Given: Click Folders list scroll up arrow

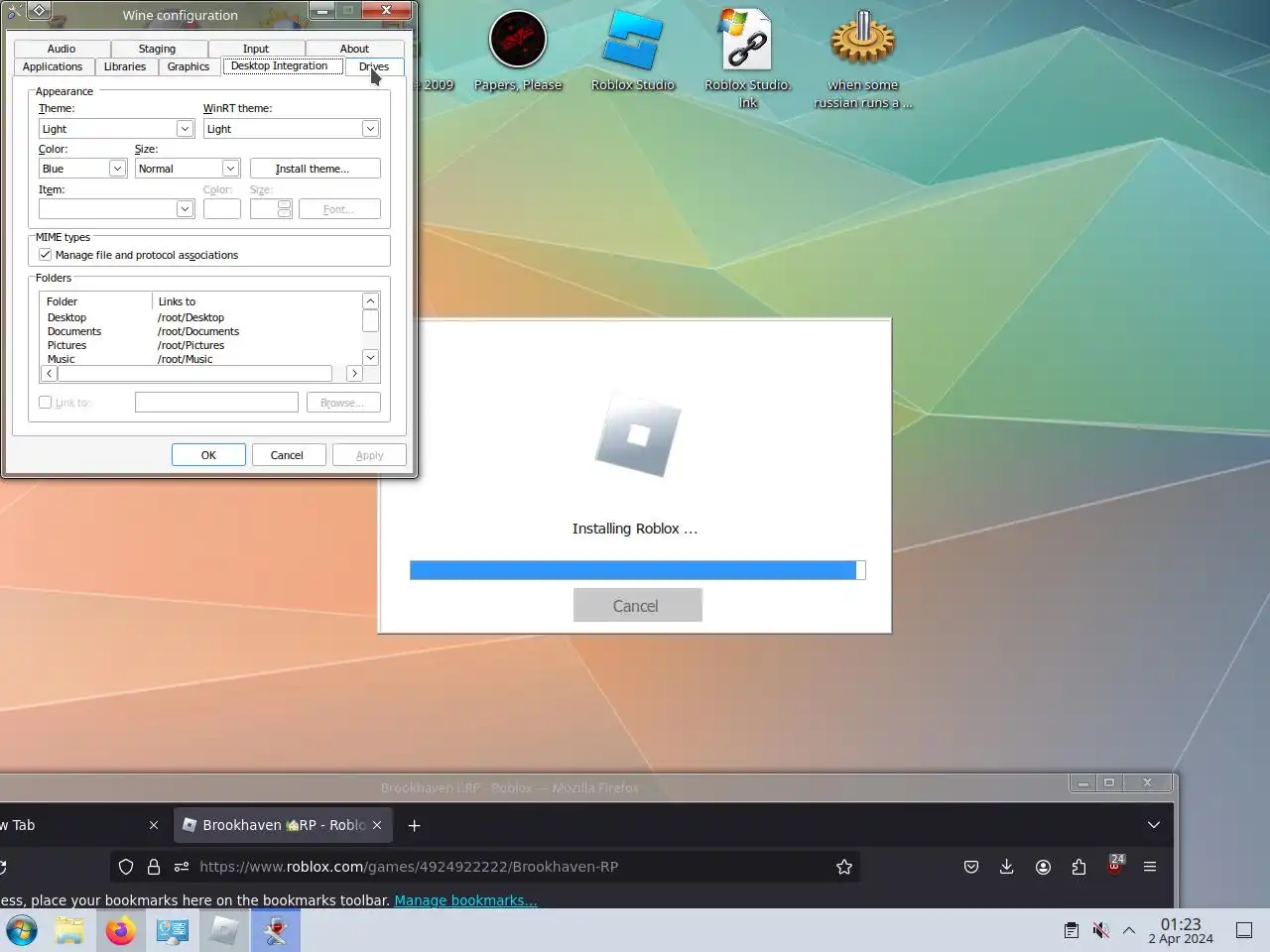Looking at the screenshot, I should pos(370,301).
